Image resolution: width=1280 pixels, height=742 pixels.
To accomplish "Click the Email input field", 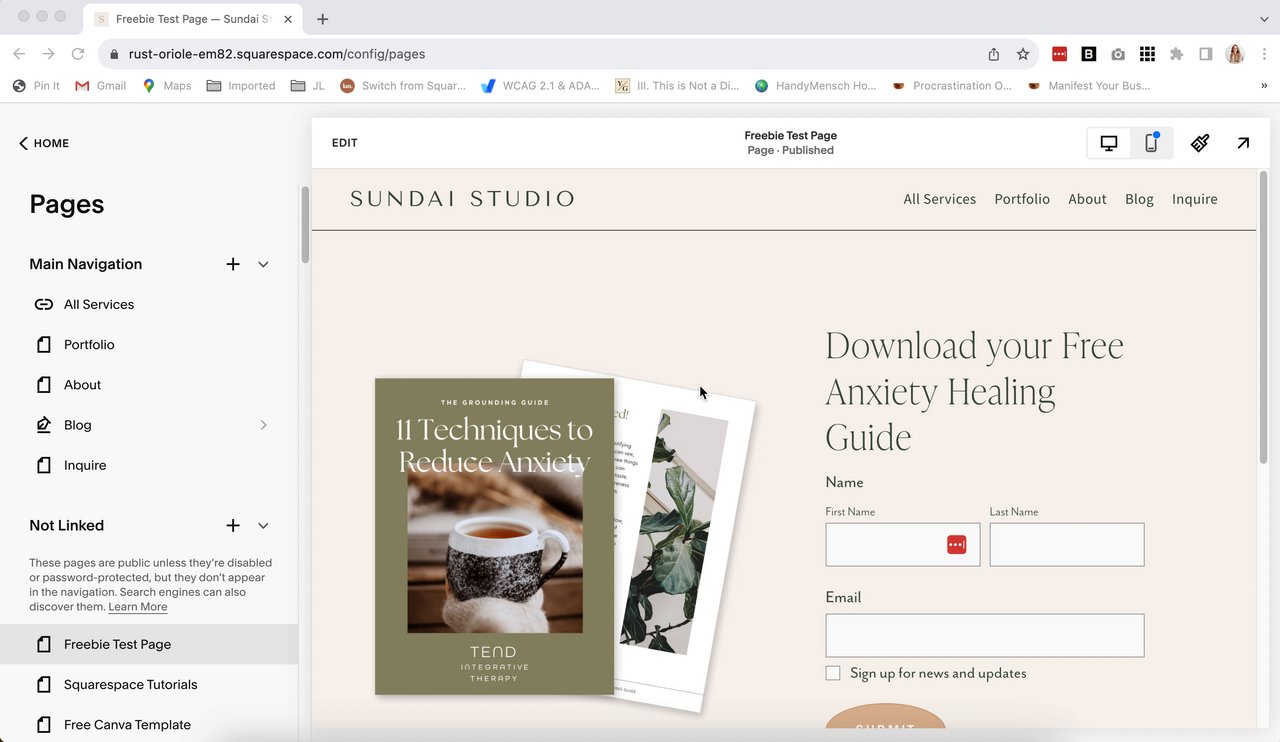I will (x=985, y=636).
